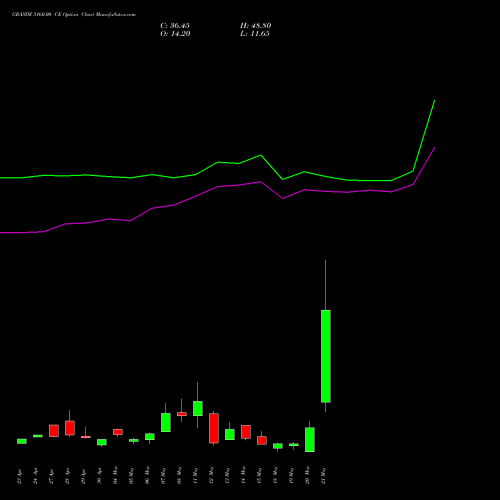Click the 29 Apr date label
500x500 pixels.
click(x=83, y=476)
